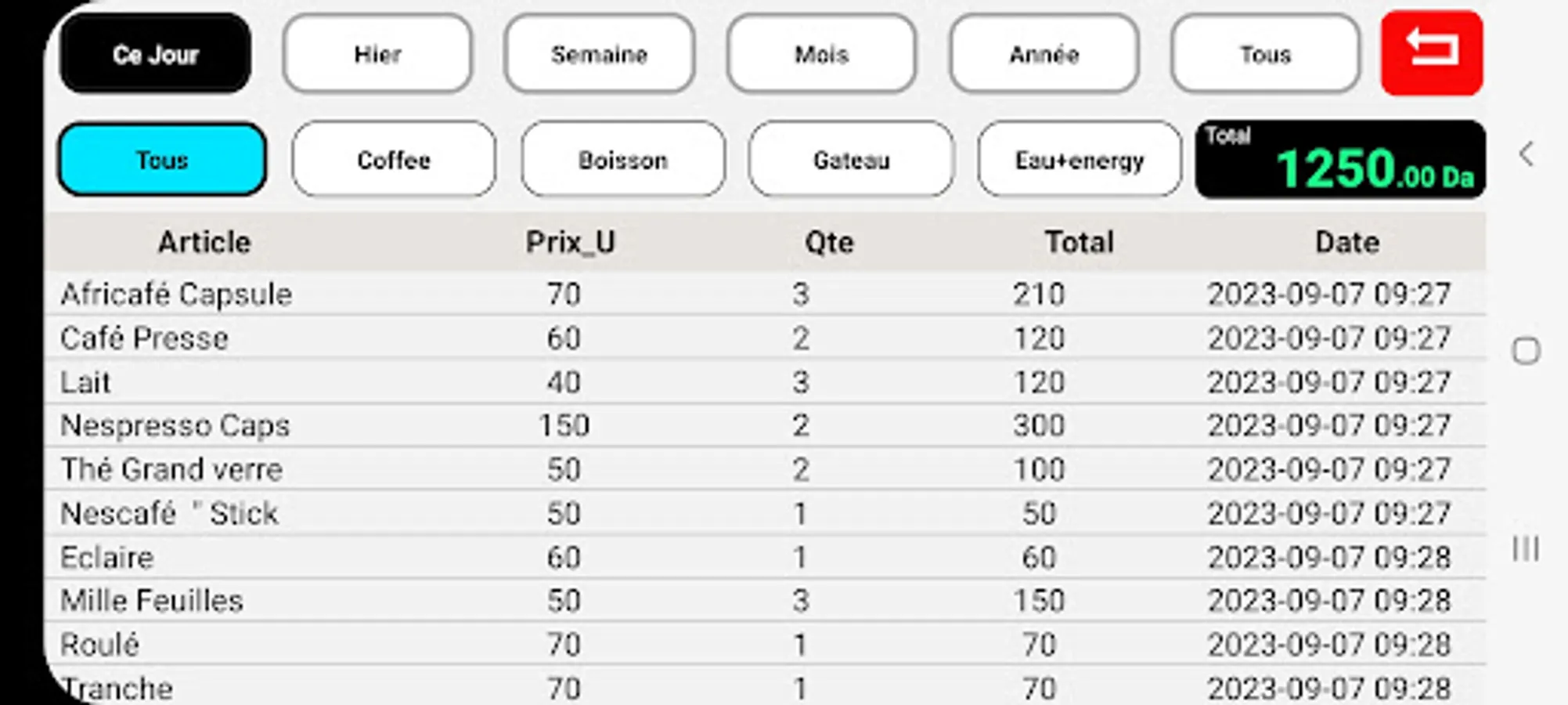Show only Gateau category items
This screenshot has height=705, width=1568.
(851, 160)
